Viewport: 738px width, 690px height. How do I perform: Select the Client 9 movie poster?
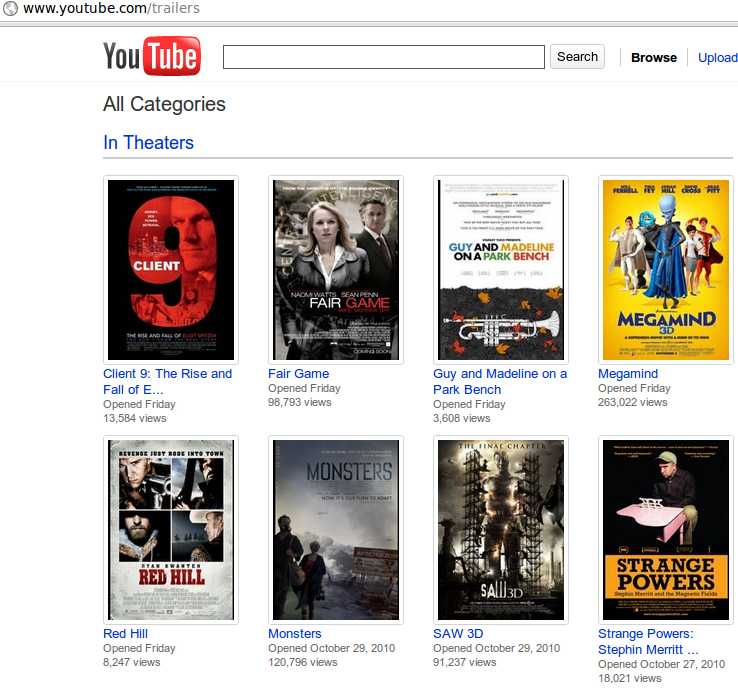point(171,269)
